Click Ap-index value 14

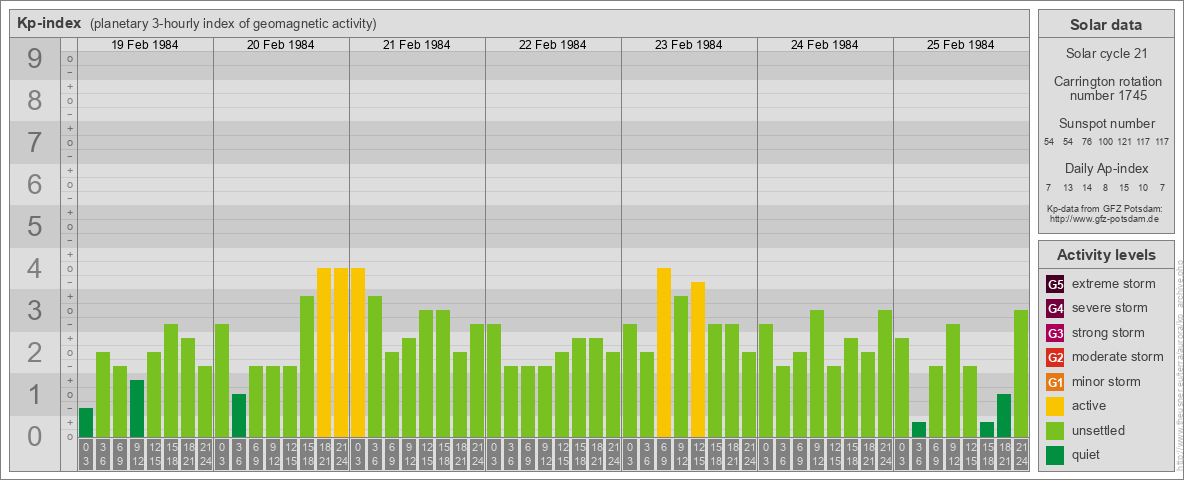coord(1087,187)
